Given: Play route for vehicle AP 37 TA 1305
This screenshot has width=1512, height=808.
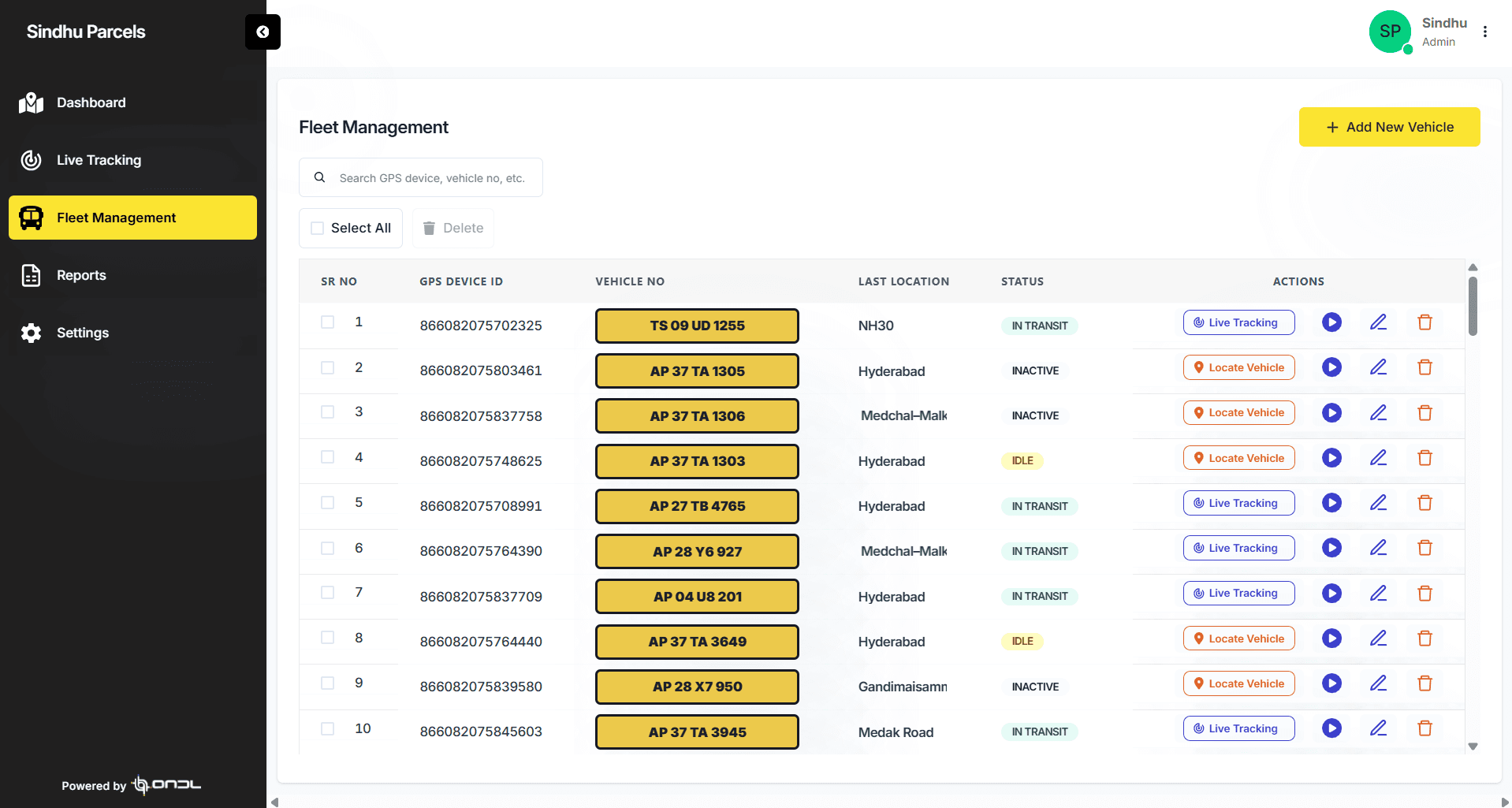Looking at the screenshot, I should [1331, 367].
